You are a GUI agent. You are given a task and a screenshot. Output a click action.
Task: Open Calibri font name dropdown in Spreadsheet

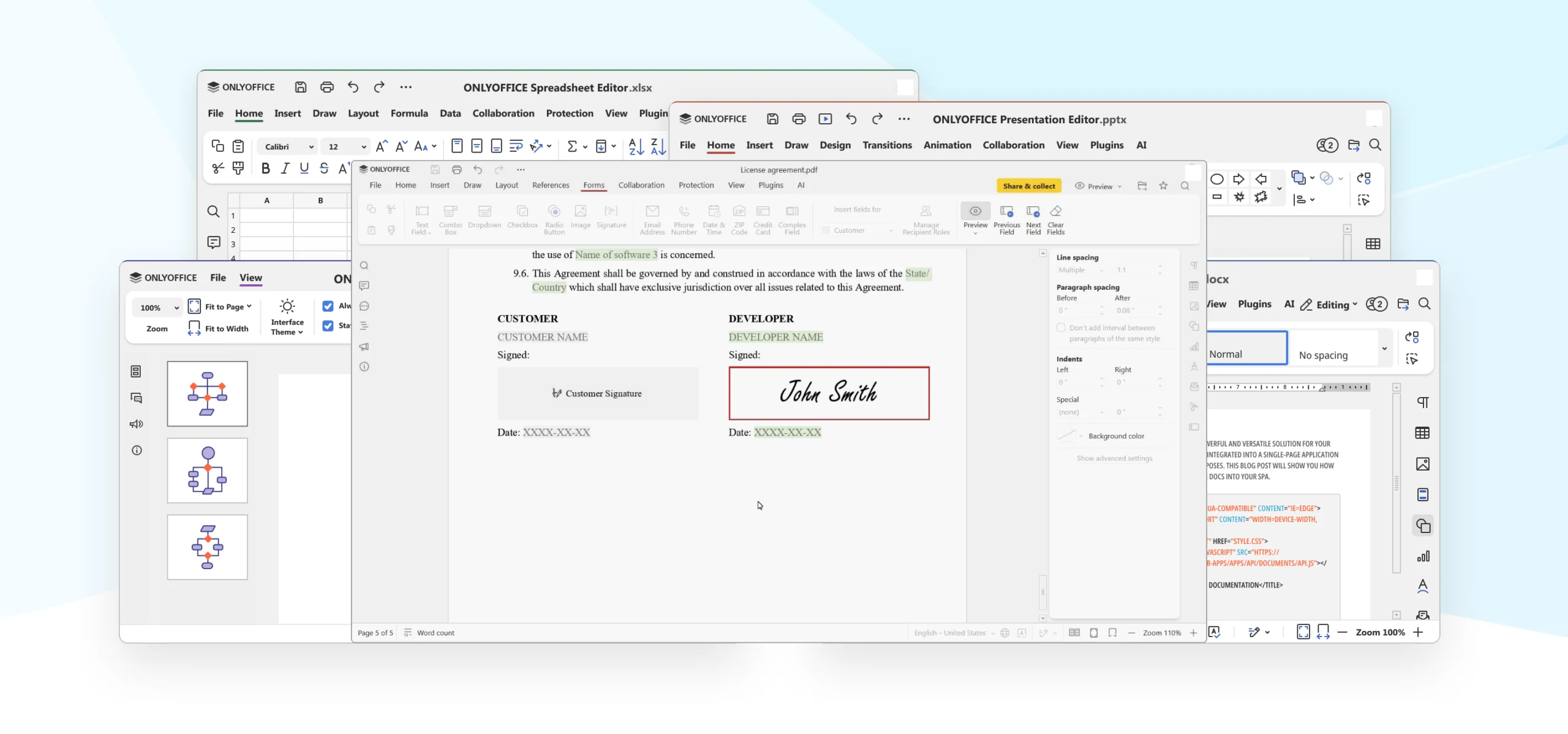click(287, 146)
